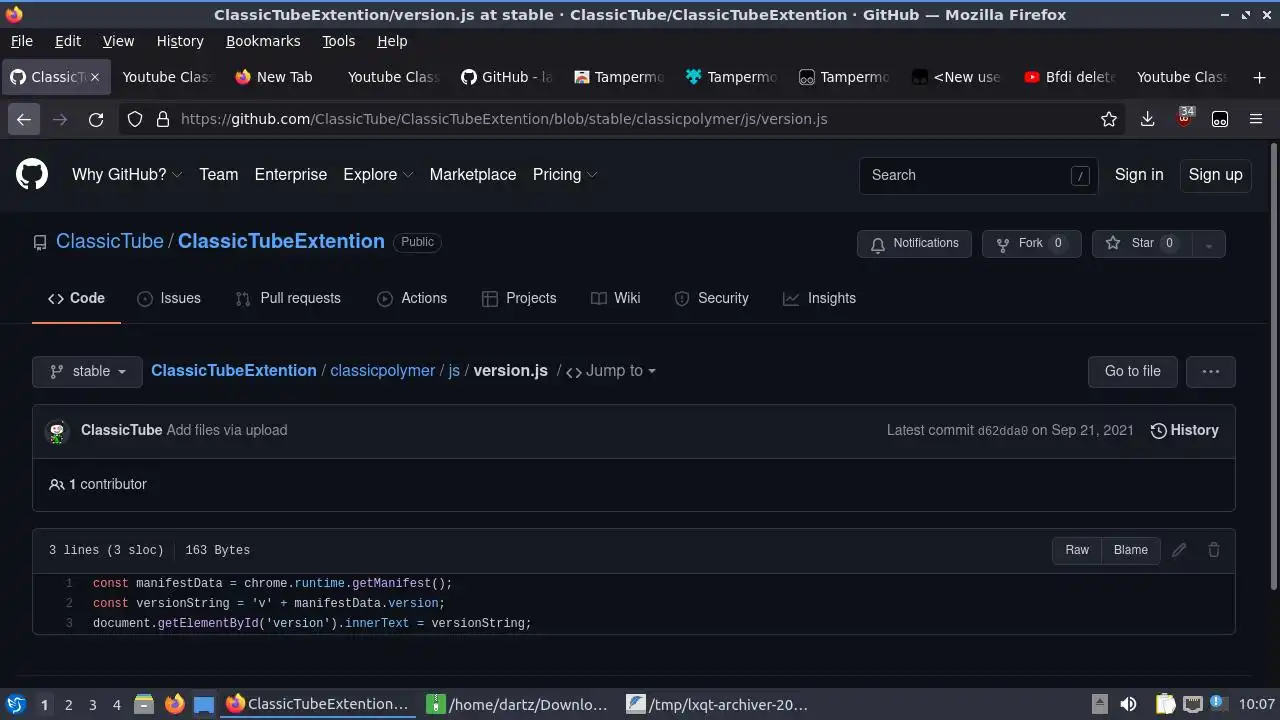This screenshot has height=720, width=1280.
Task: Open the Security repository tab
Action: 711,299
